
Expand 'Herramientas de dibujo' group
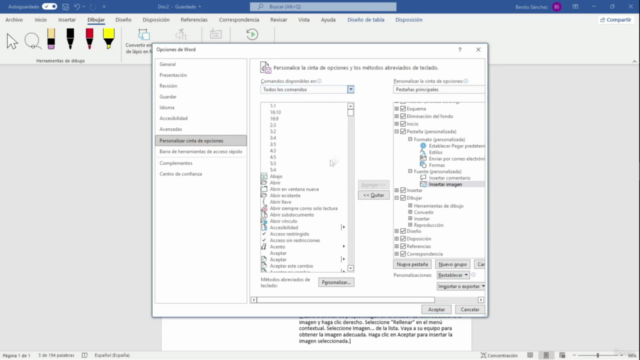(410, 206)
